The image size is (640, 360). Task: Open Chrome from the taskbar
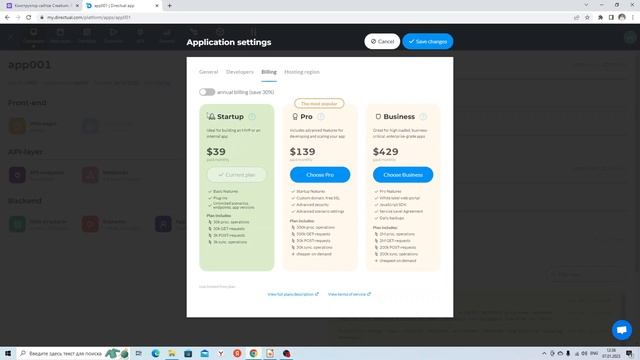click(253, 353)
